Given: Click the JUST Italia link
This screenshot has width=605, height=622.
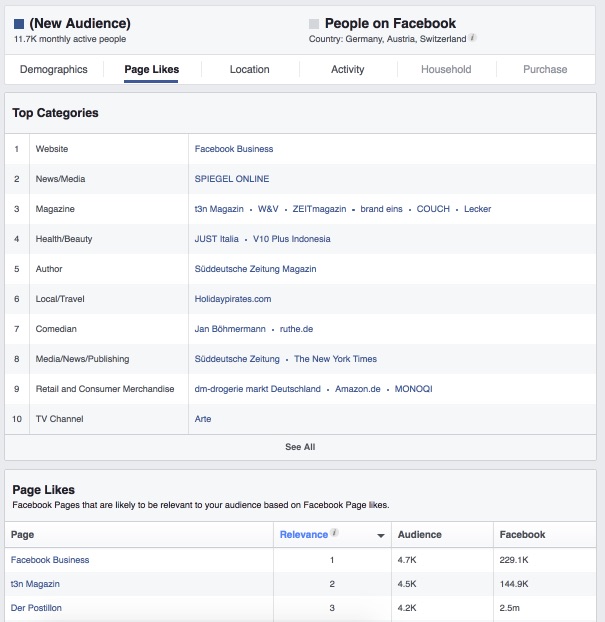Looking at the screenshot, I should [x=217, y=239].
